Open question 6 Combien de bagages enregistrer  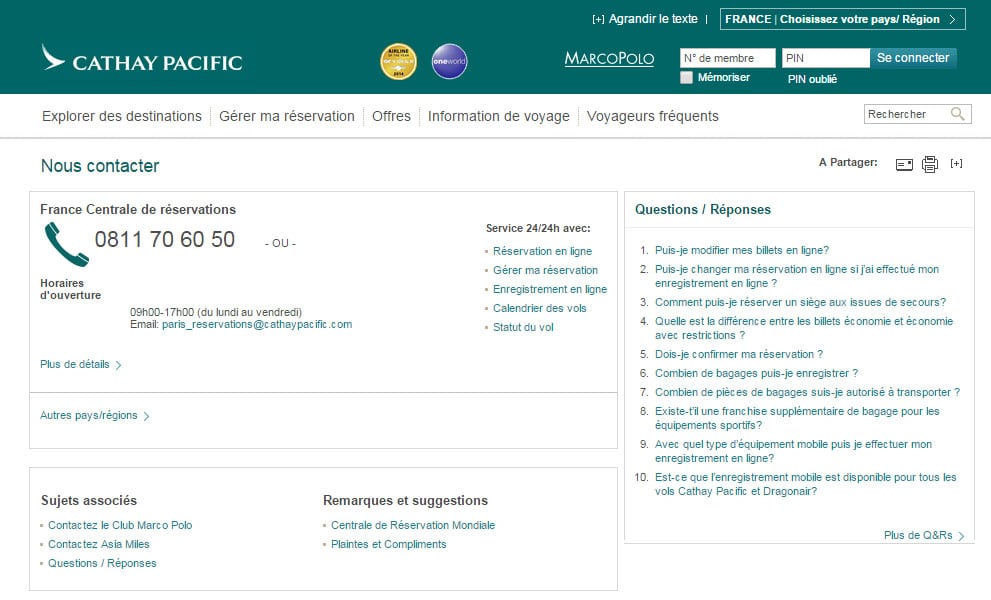tap(757, 373)
